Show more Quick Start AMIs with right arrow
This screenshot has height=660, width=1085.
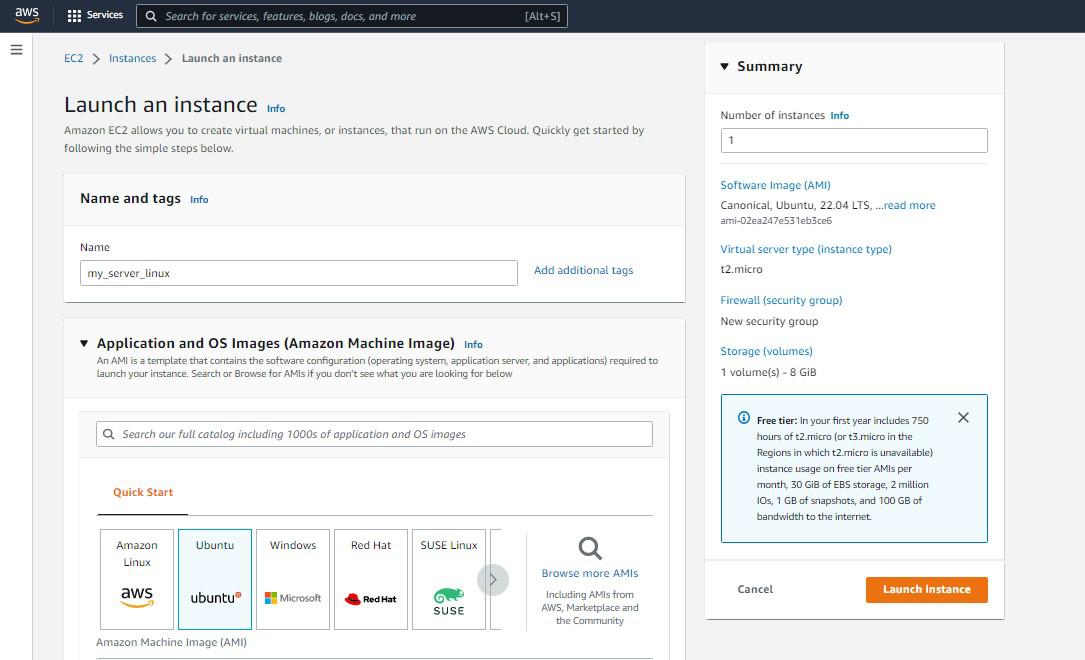pyautogui.click(x=493, y=580)
